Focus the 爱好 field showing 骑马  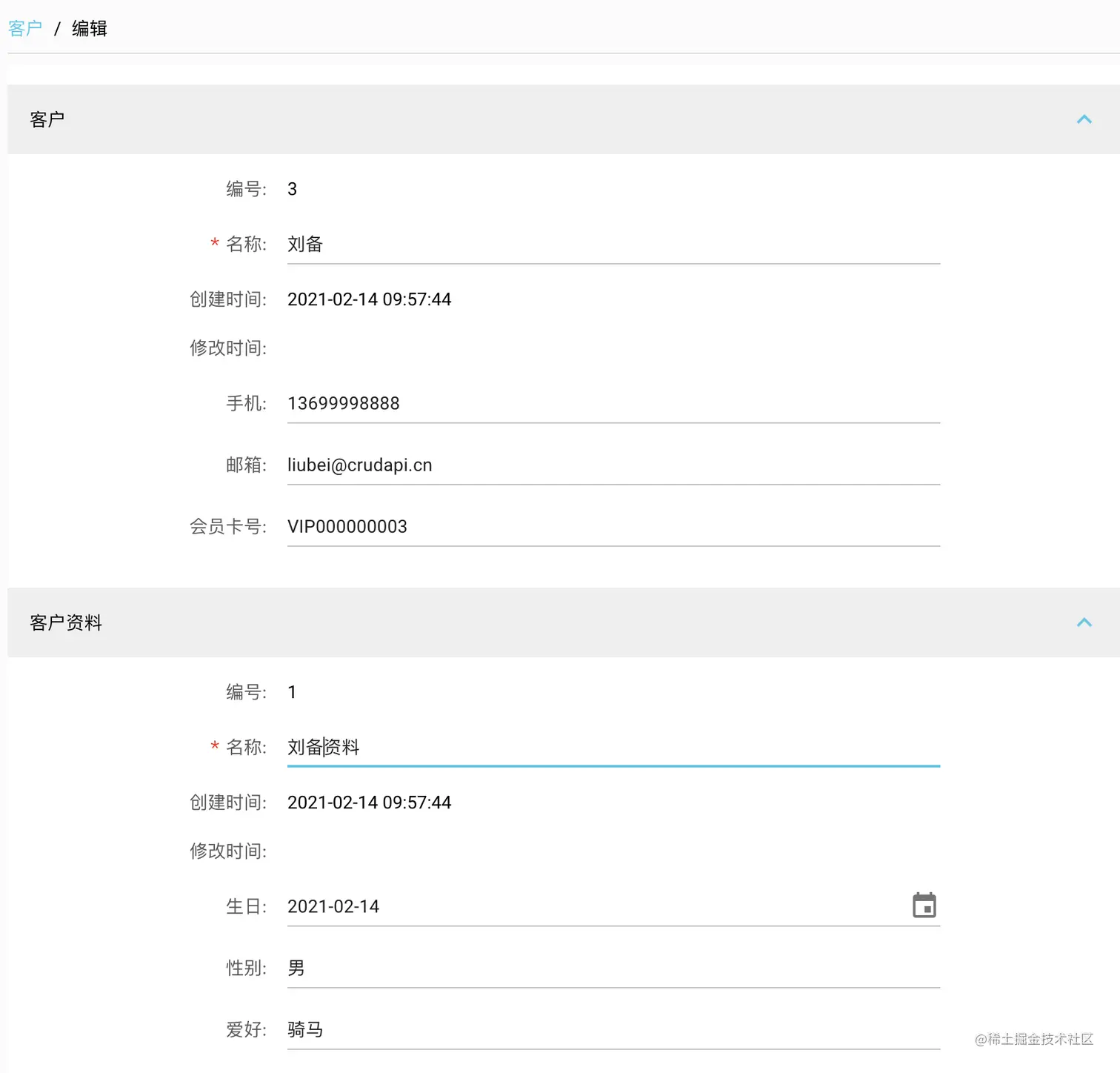tap(613, 1030)
